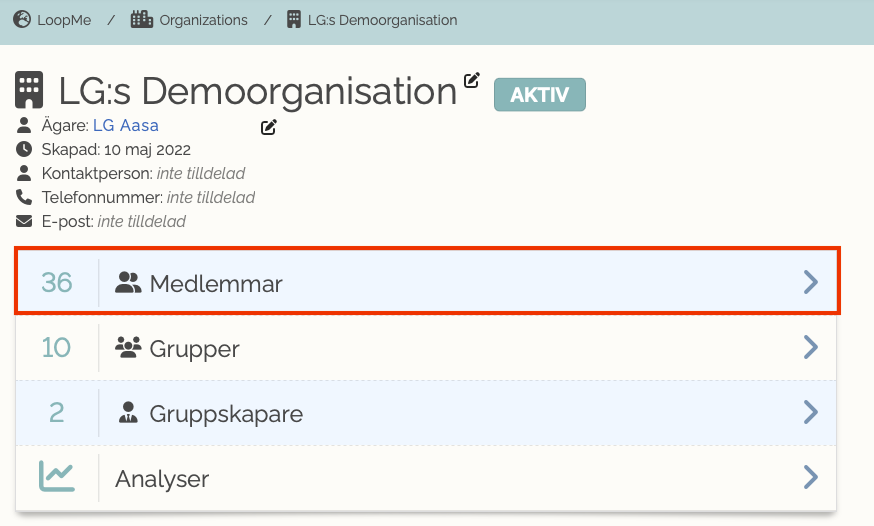
Task: Open owner LG Aasa profile link
Action: pyautogui.click(x=125, y=126)
